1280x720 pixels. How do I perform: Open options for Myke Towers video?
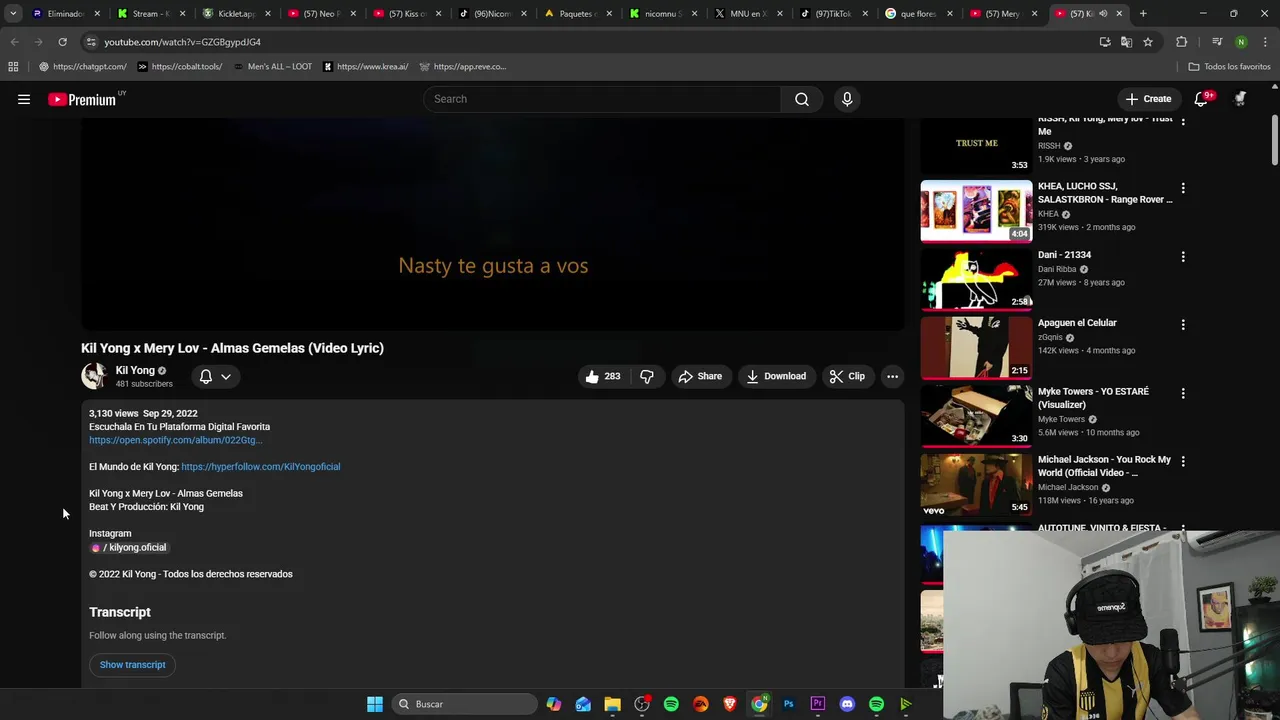1183,393
